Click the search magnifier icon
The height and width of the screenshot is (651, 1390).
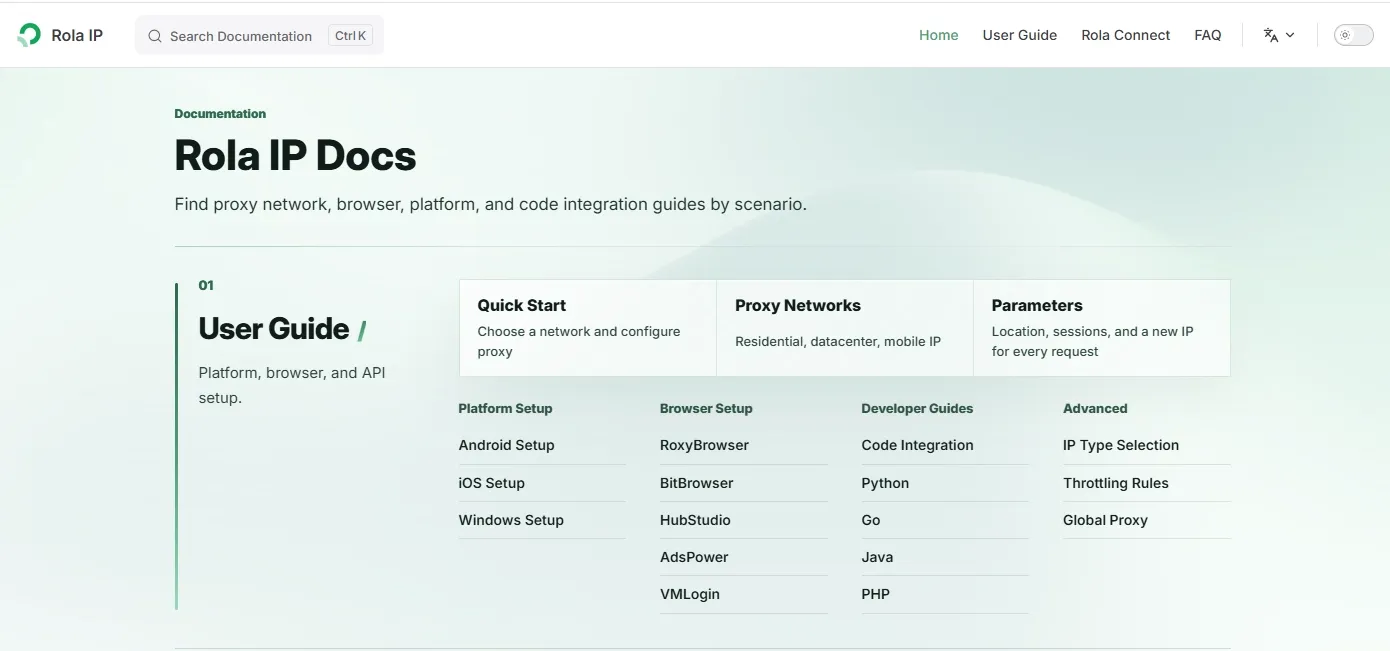point(155,36)
